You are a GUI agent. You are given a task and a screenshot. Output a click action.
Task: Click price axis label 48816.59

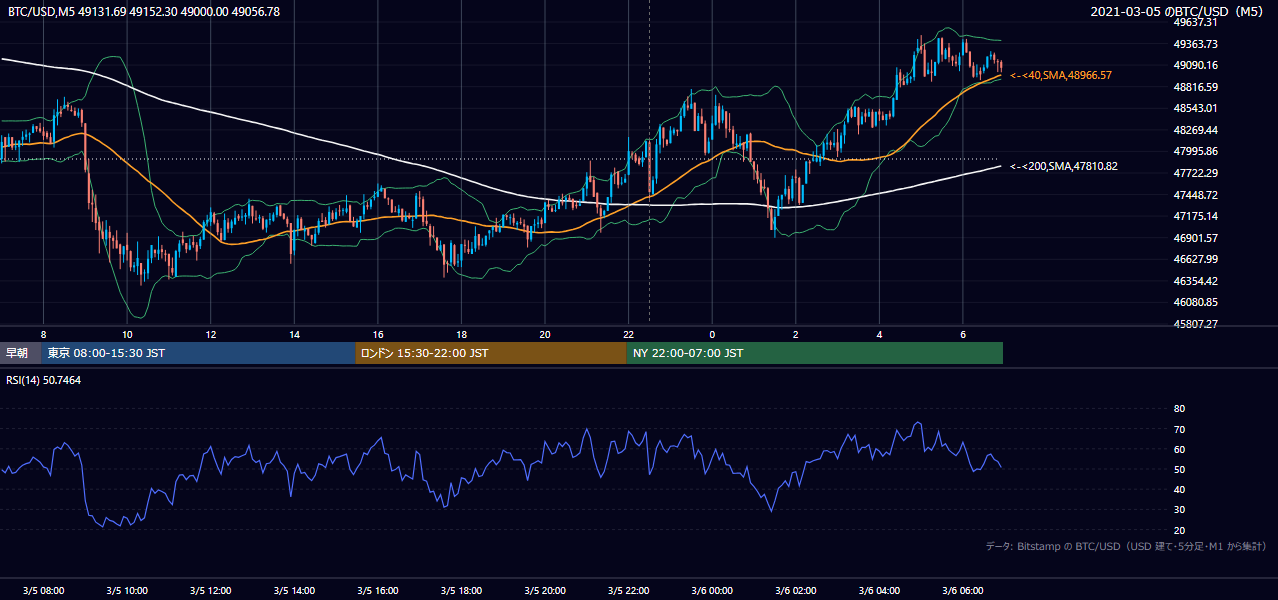[1195, 87]
